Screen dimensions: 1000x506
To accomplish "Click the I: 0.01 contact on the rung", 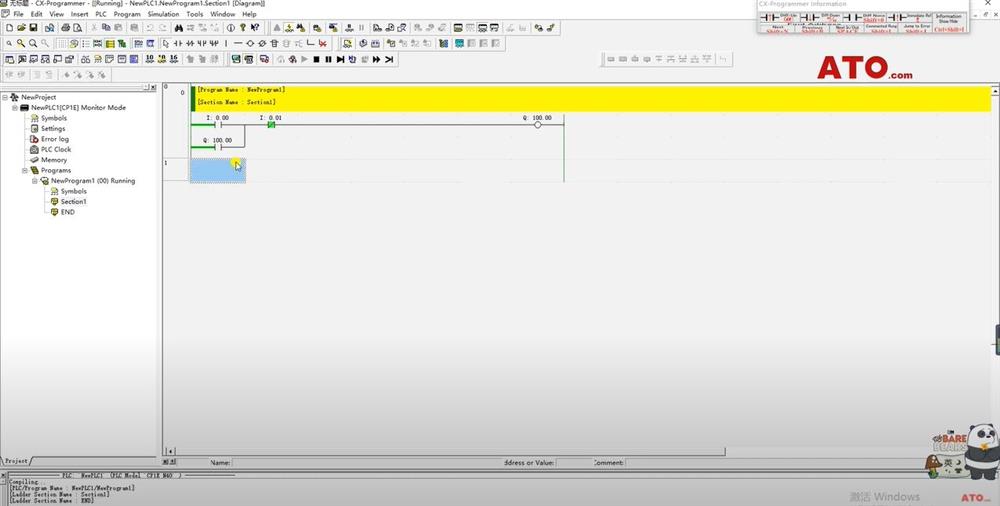I will tap(271, 125).
